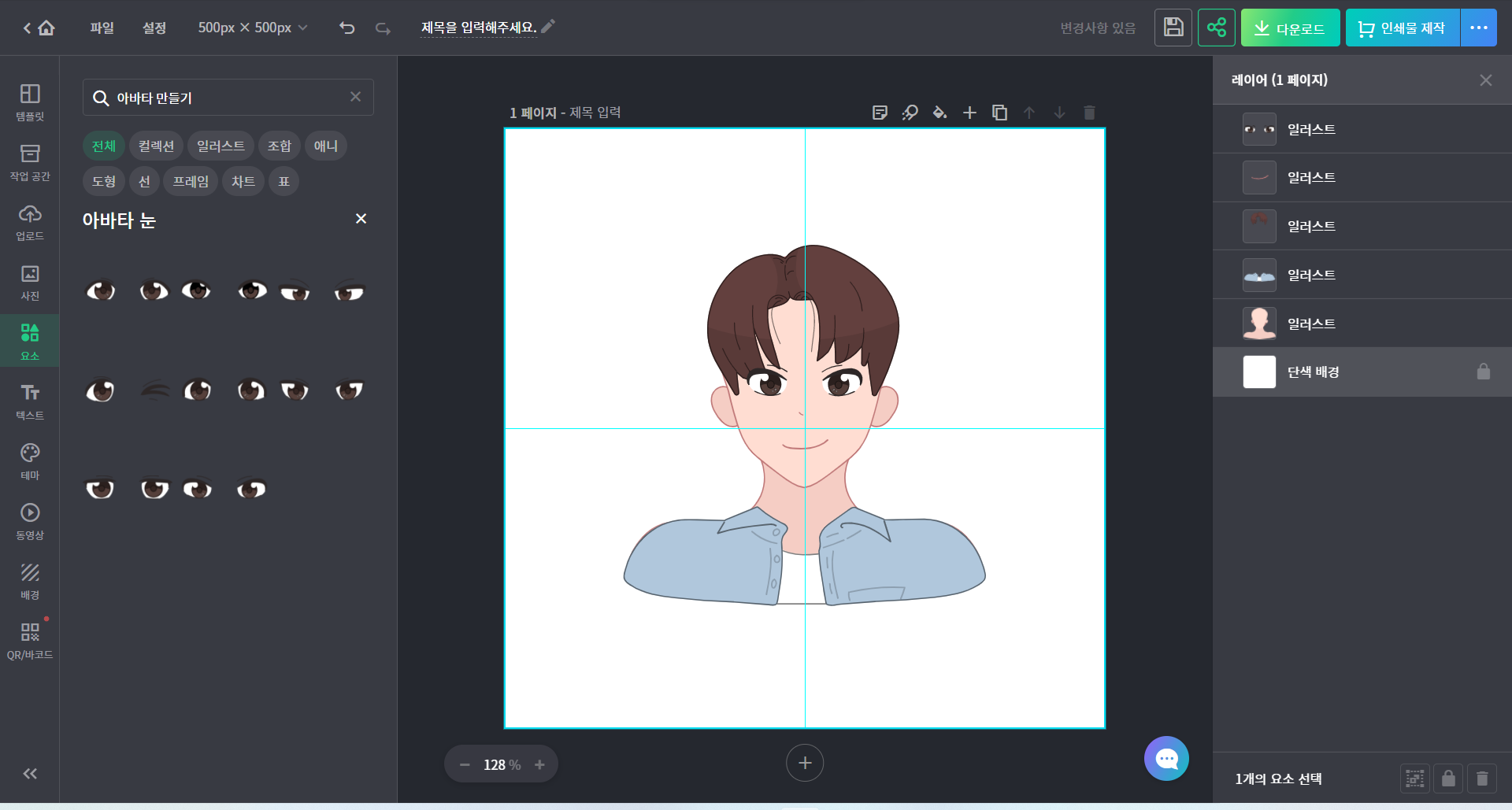The width and height of the screenshot is (1512, 810).
Task: Select the eyes 일러스트 layer
Action: coord(1362,129)
